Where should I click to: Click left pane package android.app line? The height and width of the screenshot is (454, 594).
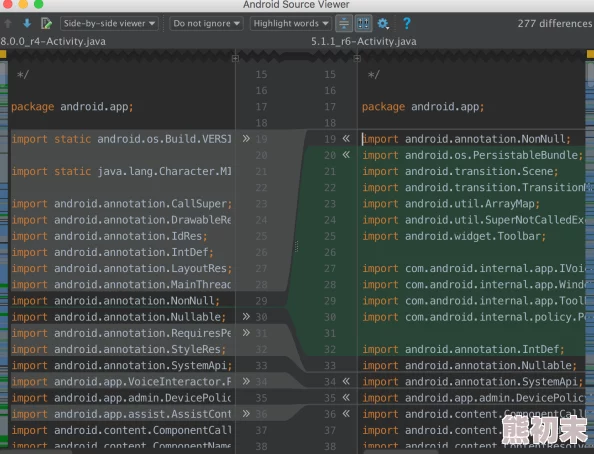[72, 107]
